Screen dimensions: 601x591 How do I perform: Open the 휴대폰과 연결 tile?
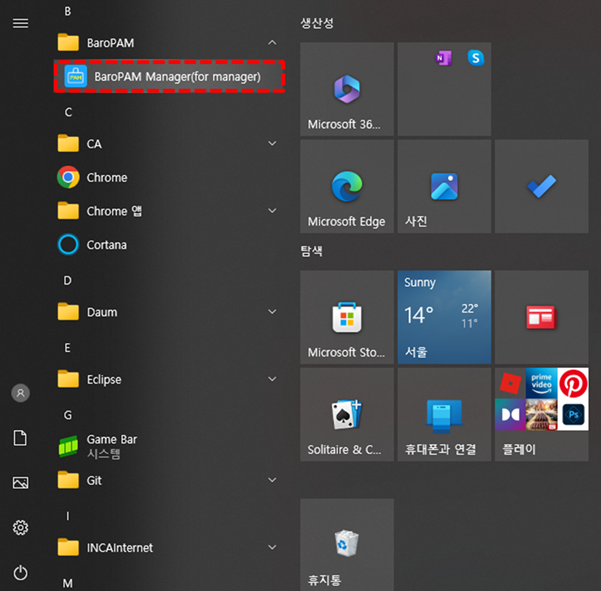coord(444,415)
